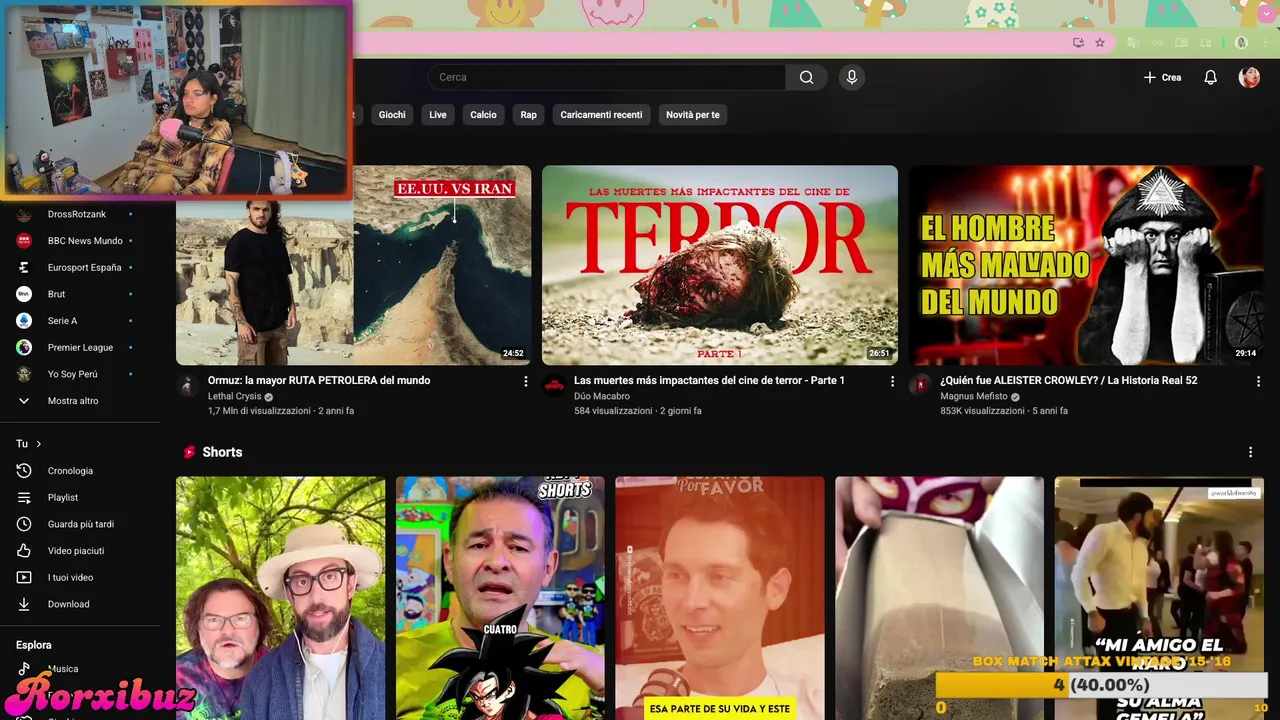1280x720 pixels.
Task: Select the Caricamenti recenti chip
Action: click(x=601, y=115)
